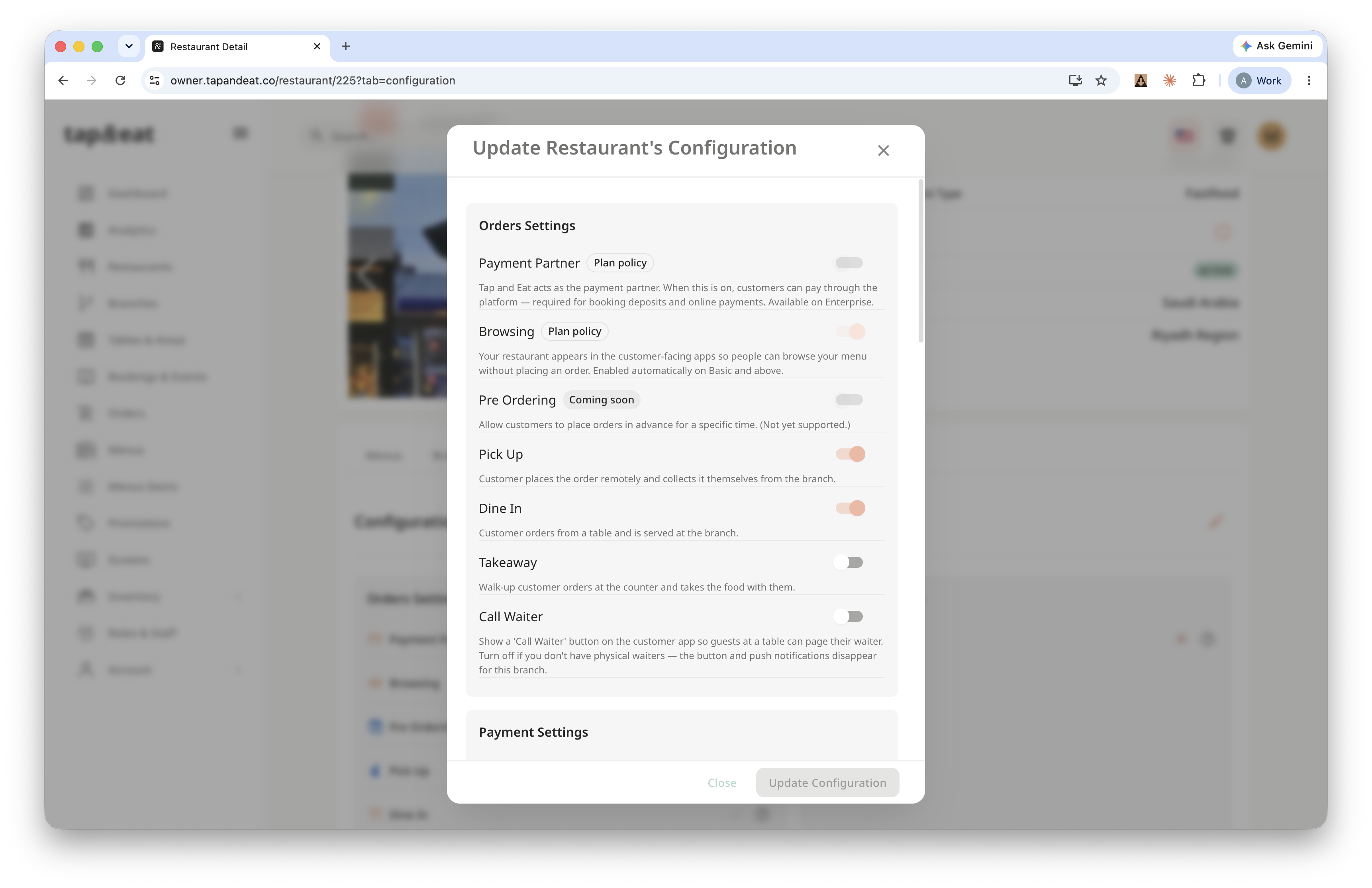1372x888 pixels.
Task: Click the install app icon in address bar
Action: point(1075,81)
